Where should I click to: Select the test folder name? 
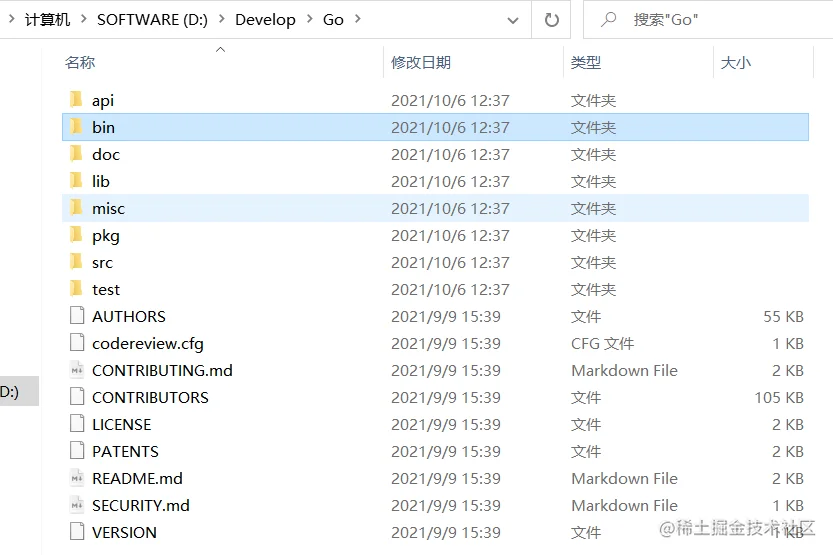(106, 289)
